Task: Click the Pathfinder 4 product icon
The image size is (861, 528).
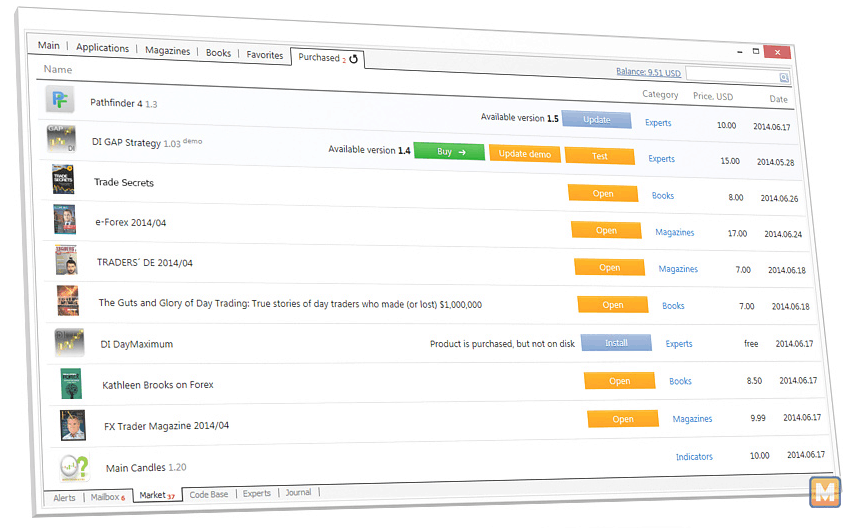Action: click(60, 99)
